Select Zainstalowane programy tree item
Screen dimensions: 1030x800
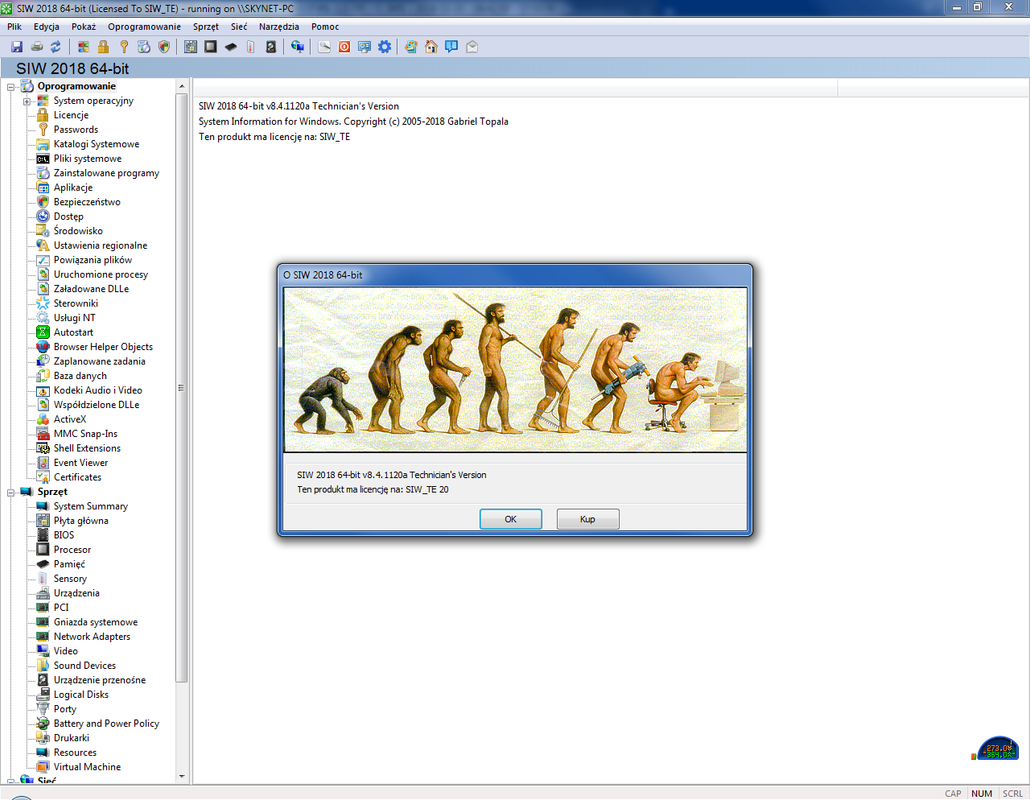point(106,173)
